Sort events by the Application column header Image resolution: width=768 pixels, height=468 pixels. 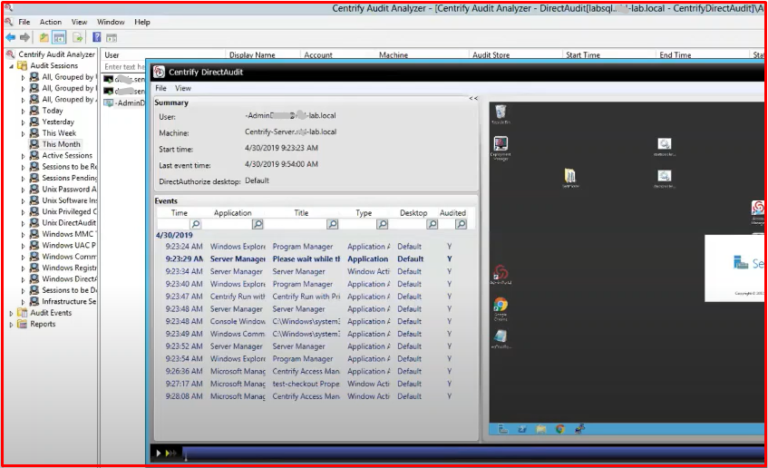coord(232,213)
